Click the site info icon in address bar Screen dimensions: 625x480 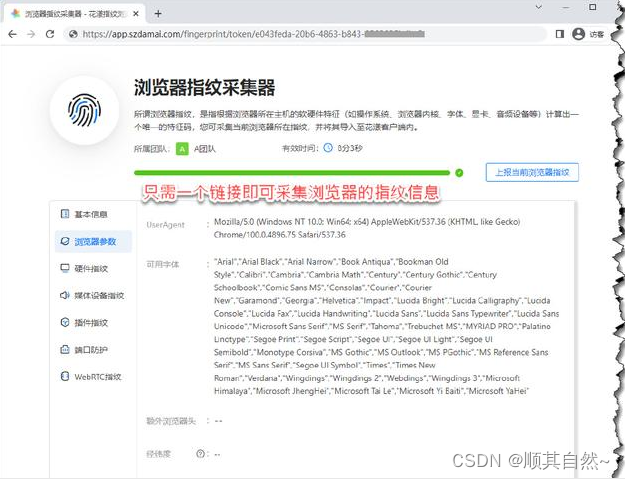click(73, 34)
